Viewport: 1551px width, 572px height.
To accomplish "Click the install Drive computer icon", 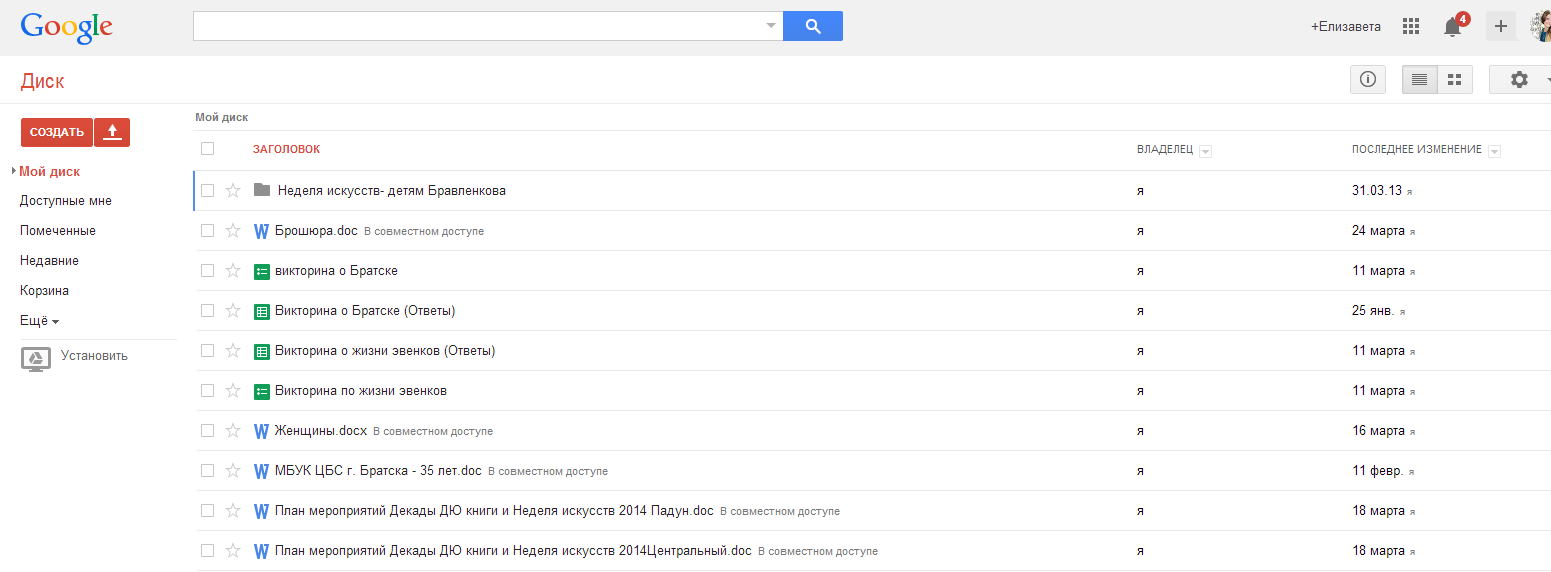I will [36, 360].
